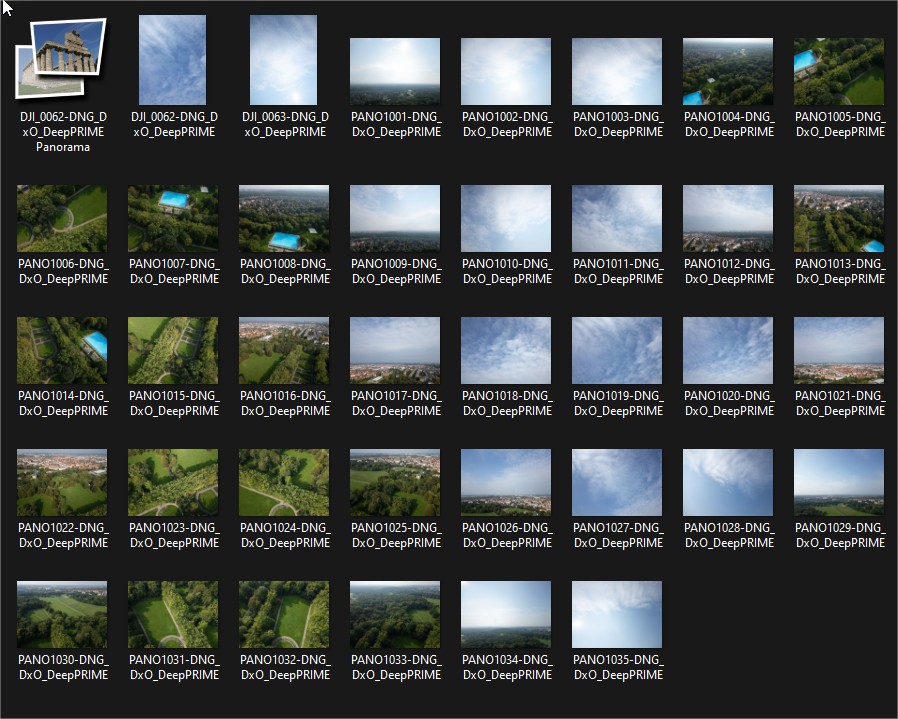This screenshot has height=719, width=898.
Task: Select the PANO1023-DNG park thumbnail
Action: click(173, 482)
